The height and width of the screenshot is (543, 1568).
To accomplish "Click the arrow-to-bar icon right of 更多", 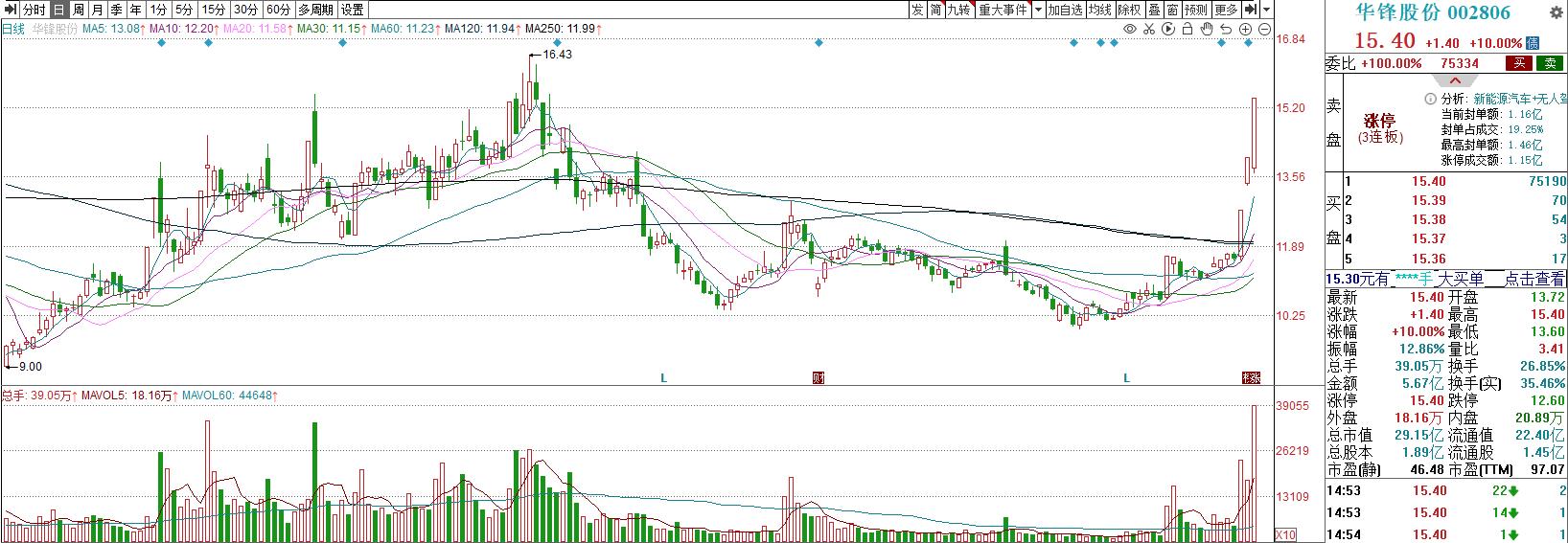I will point(1251,10).
